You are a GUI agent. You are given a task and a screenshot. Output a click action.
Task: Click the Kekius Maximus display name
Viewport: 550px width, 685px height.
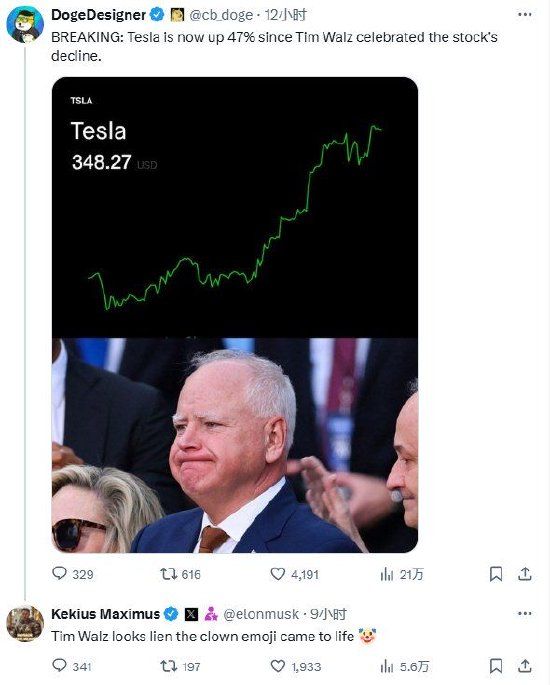click(x=105, y=614)
